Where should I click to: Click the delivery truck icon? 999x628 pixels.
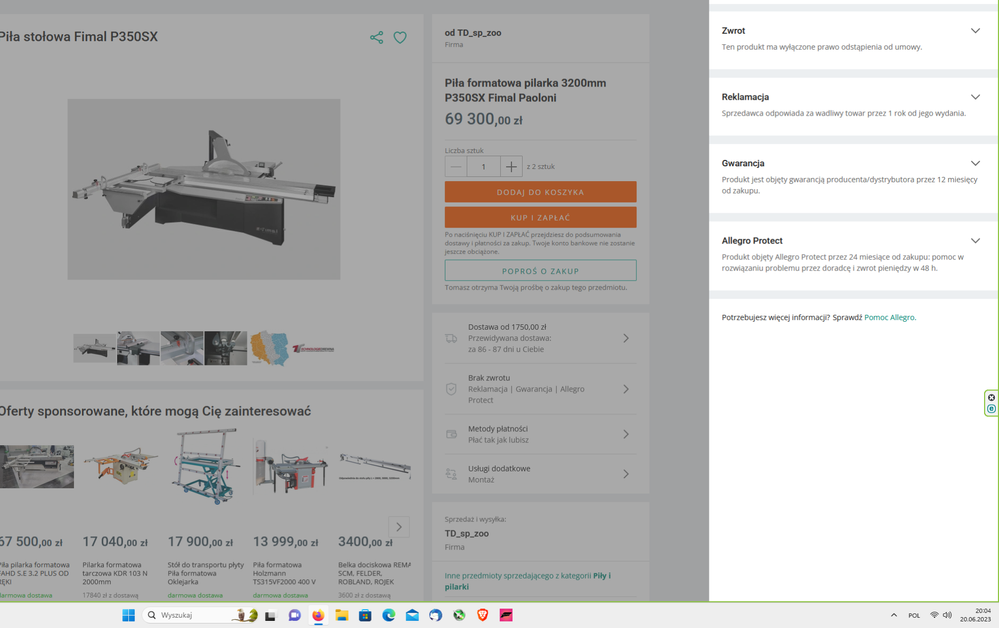point(451,338)
